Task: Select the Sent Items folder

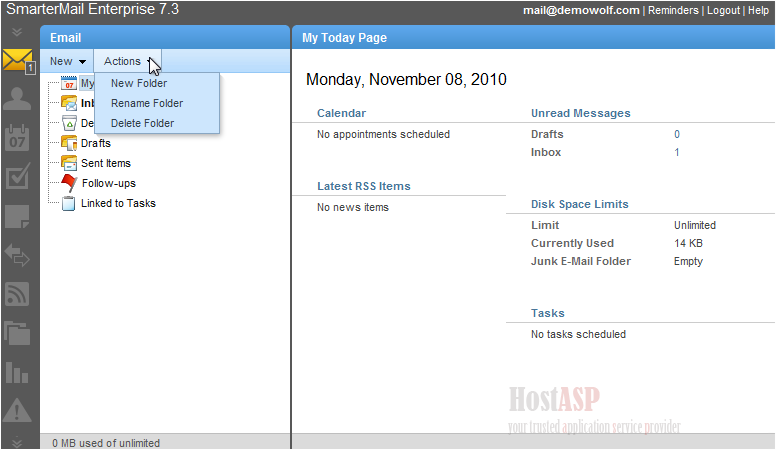Action: (x=106, y=163)
